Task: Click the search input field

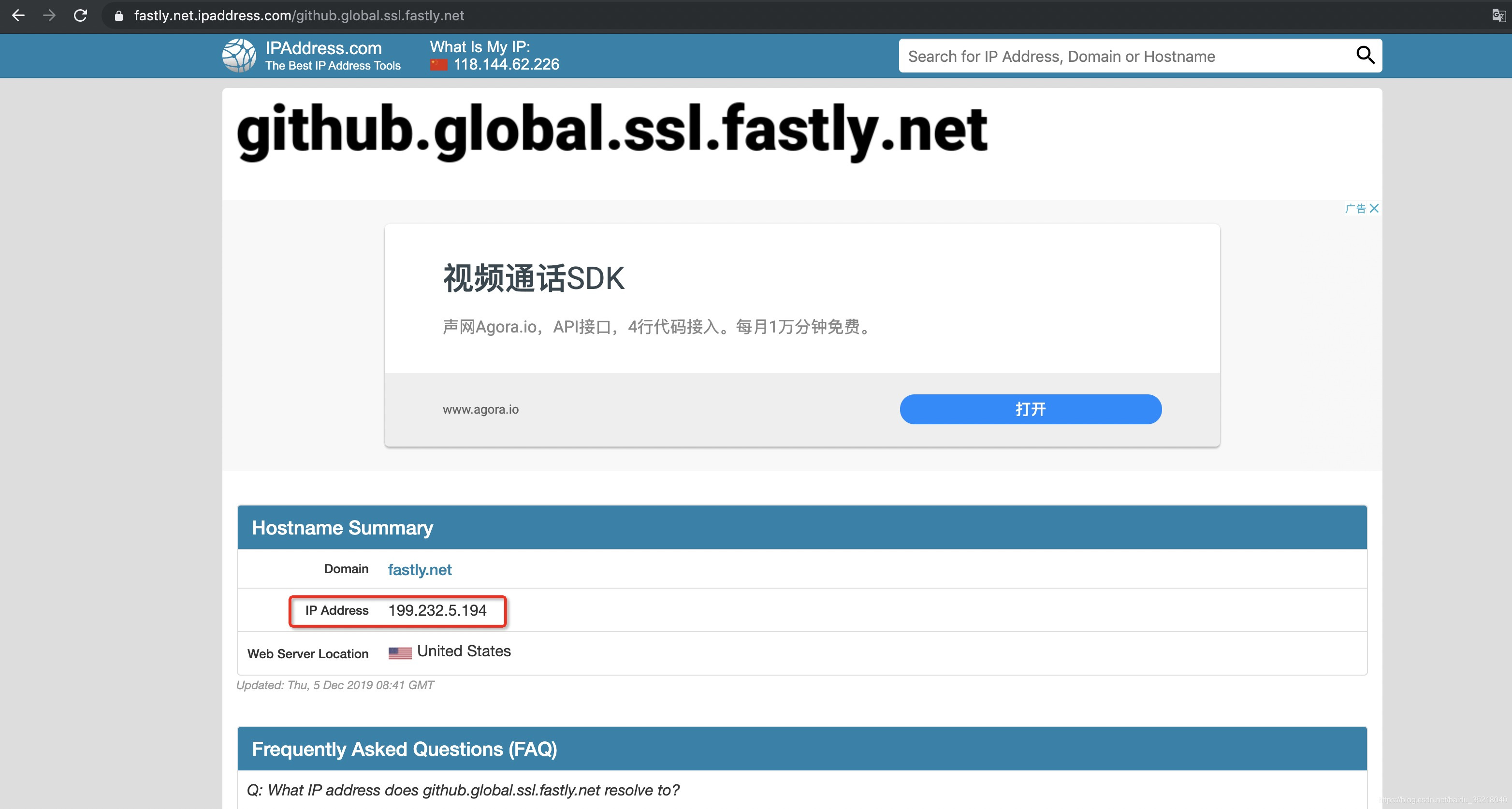Action: tap(1115, 56)
